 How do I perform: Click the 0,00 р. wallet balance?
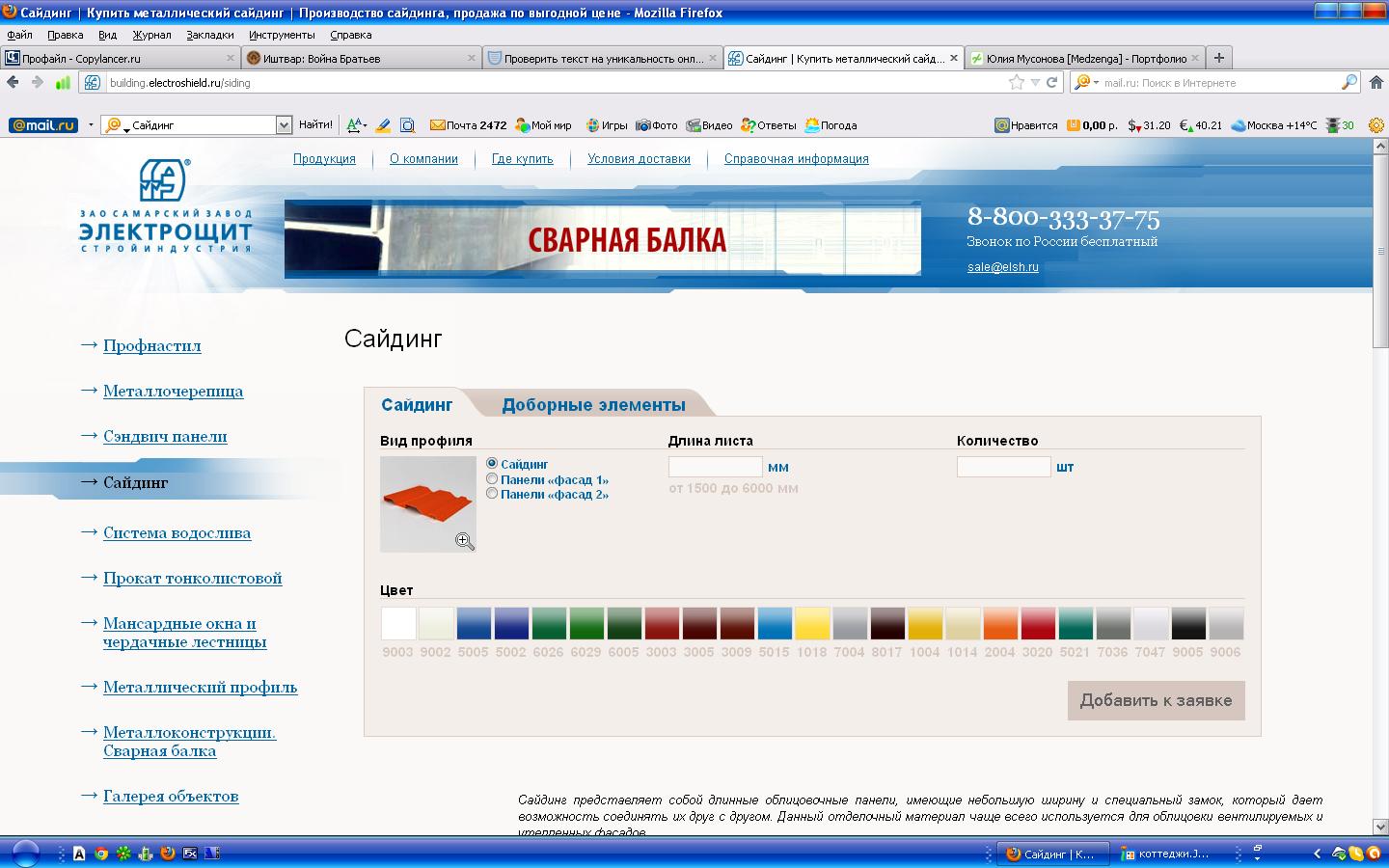(1092, 125)
